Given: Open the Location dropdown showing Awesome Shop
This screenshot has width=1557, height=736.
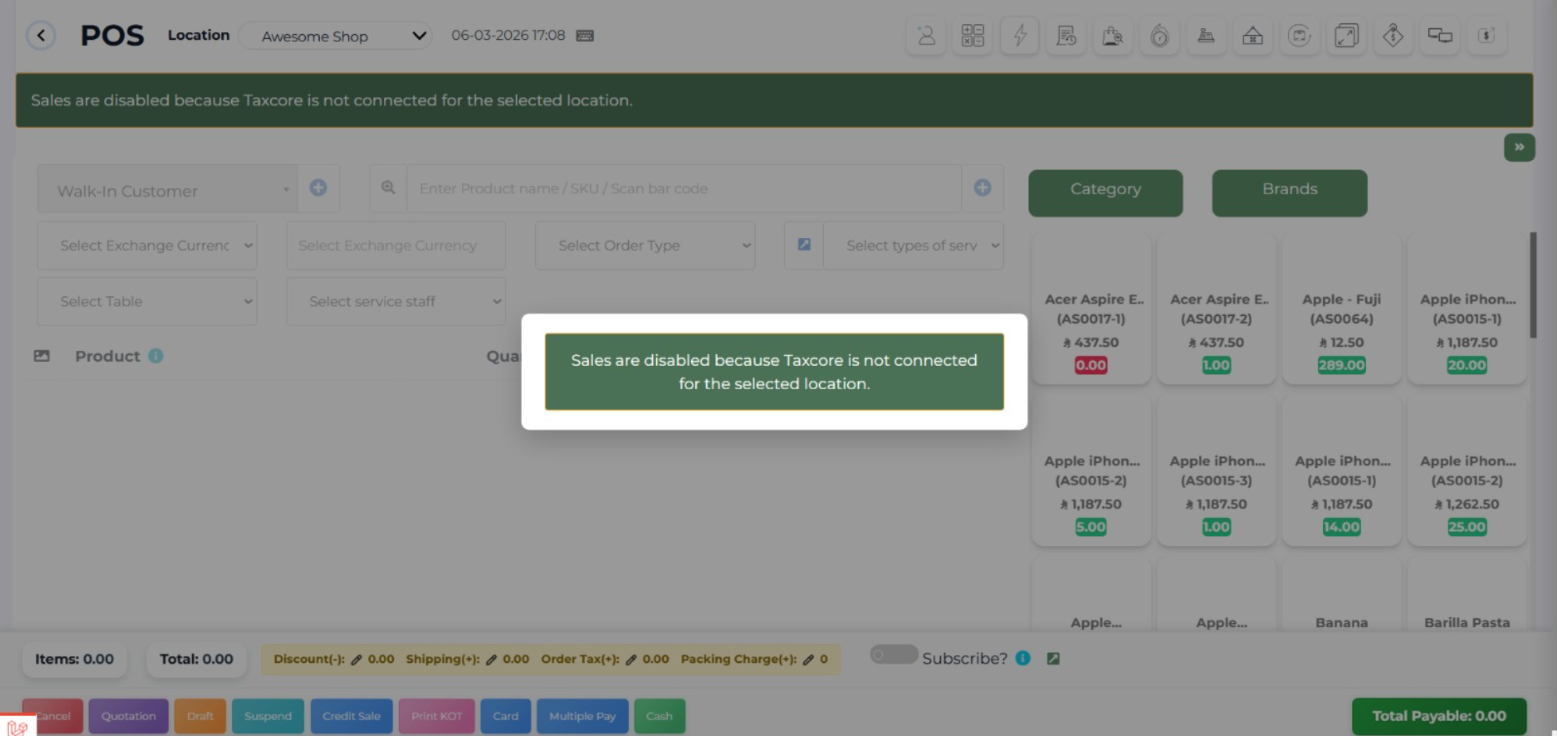Looking at the screenshot, I should 335,36.
